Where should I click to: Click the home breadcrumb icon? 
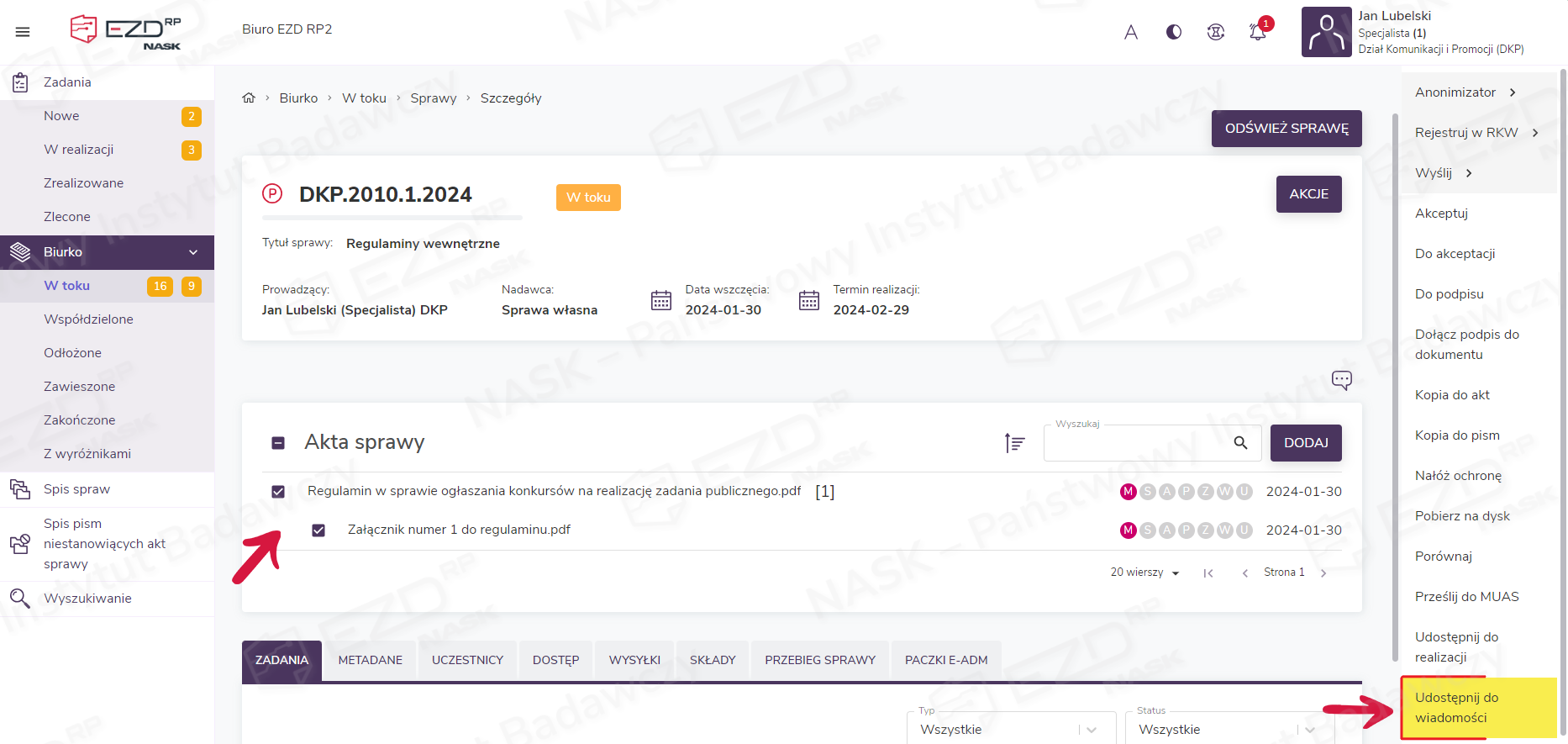point(249,98)
